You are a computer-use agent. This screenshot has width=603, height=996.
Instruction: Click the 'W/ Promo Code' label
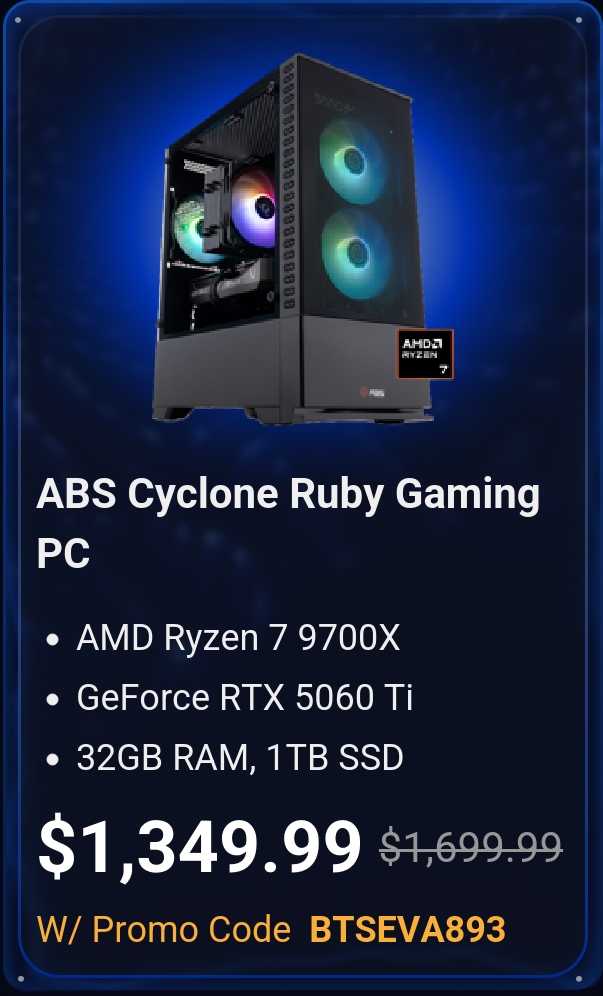[x=164, y=929]
